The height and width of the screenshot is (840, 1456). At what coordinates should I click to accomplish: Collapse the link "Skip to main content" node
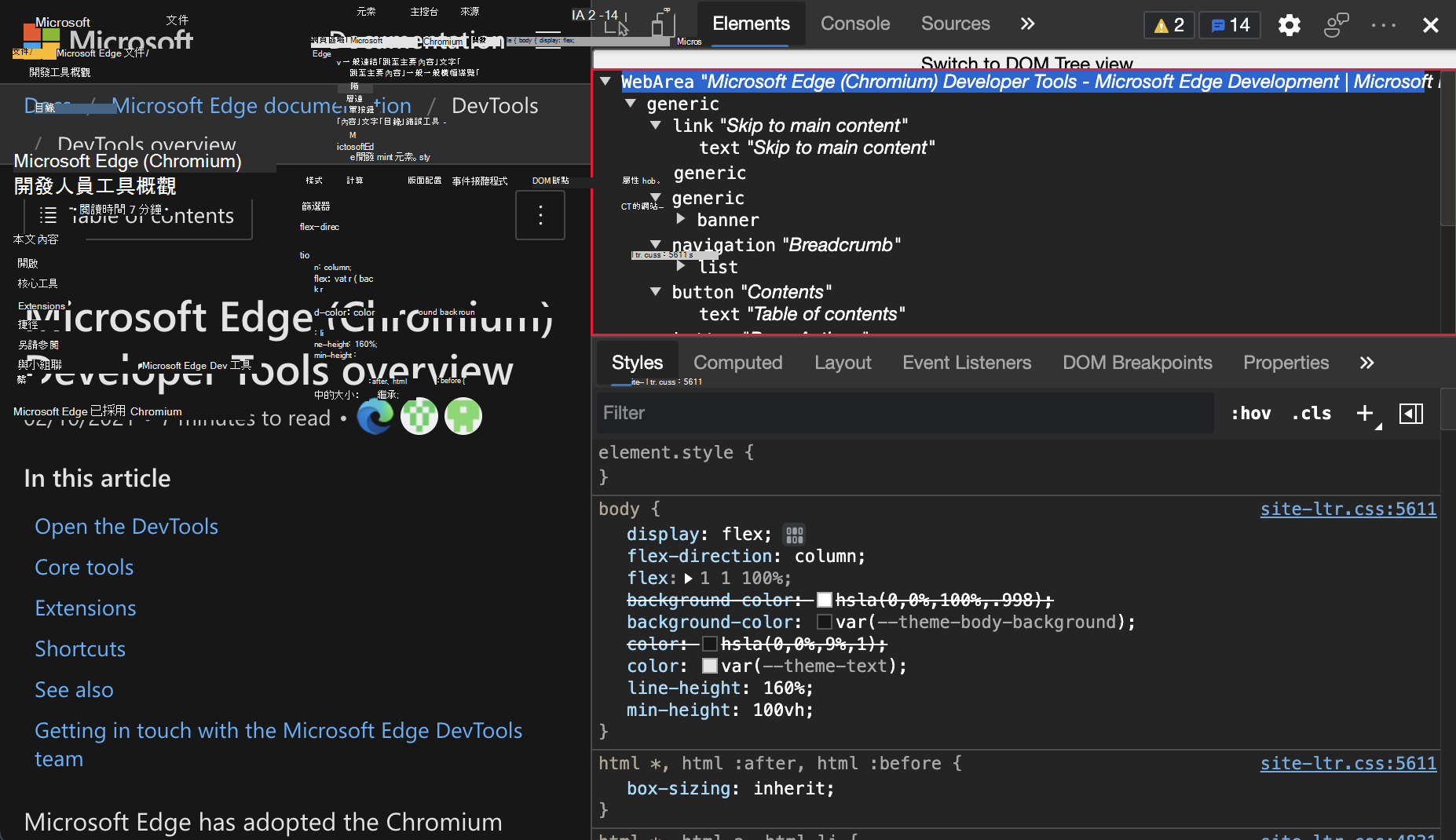(656, 125)
